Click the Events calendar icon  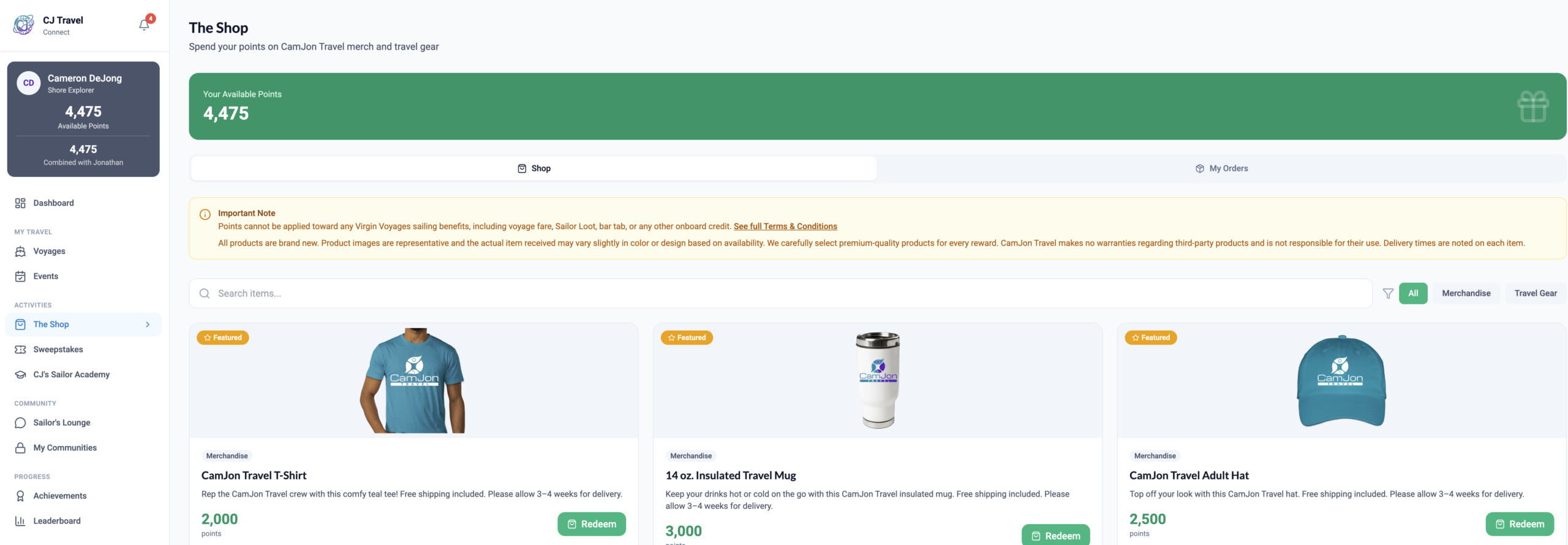click(20, 277)
